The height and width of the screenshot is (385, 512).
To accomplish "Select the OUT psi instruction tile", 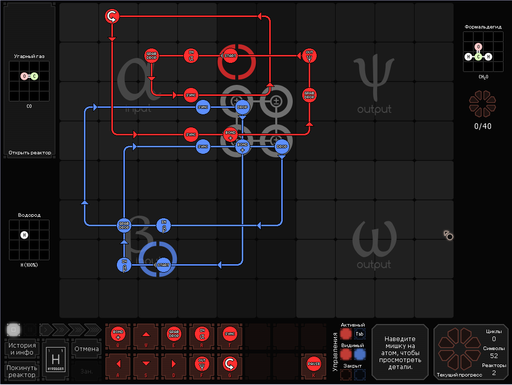I will point(202,366).
